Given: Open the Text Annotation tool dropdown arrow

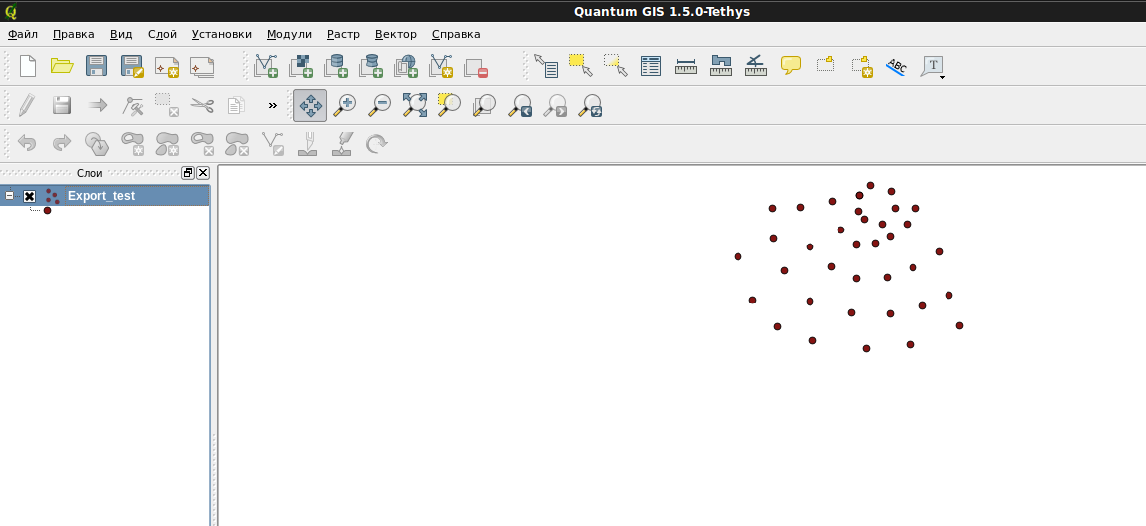Looking at the screenshot, I should [x=942, y=77].
